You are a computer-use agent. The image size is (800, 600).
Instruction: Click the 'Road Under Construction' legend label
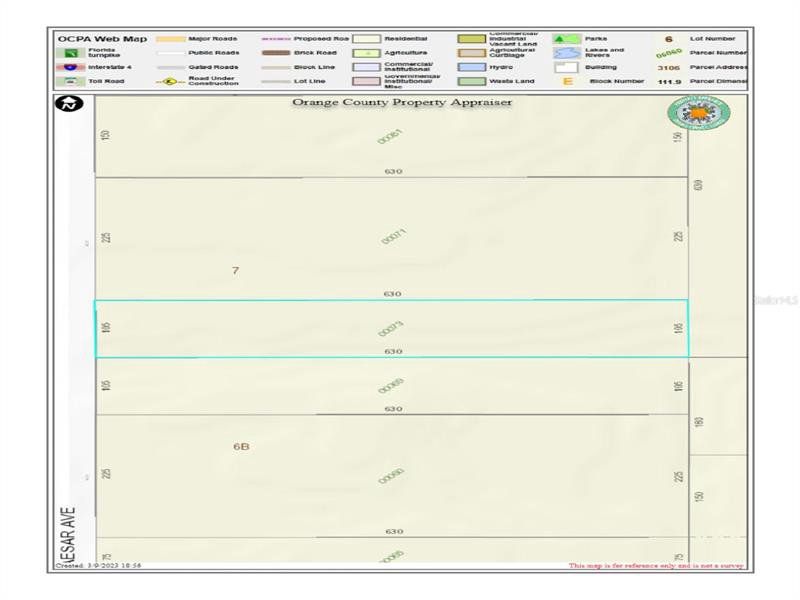point(213,81)
